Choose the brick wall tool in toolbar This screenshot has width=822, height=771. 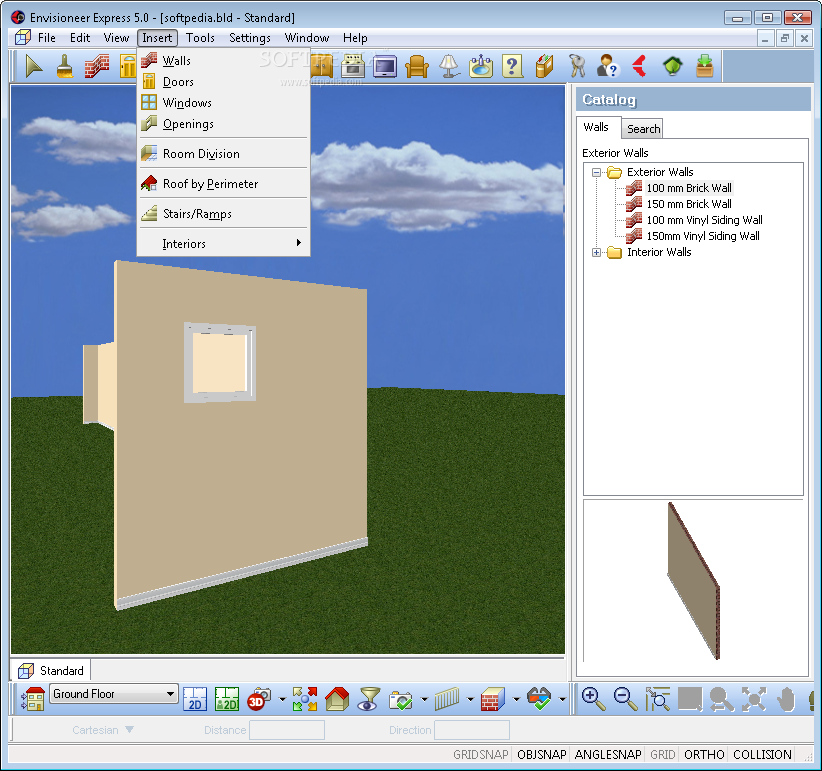tap(97, 67)
